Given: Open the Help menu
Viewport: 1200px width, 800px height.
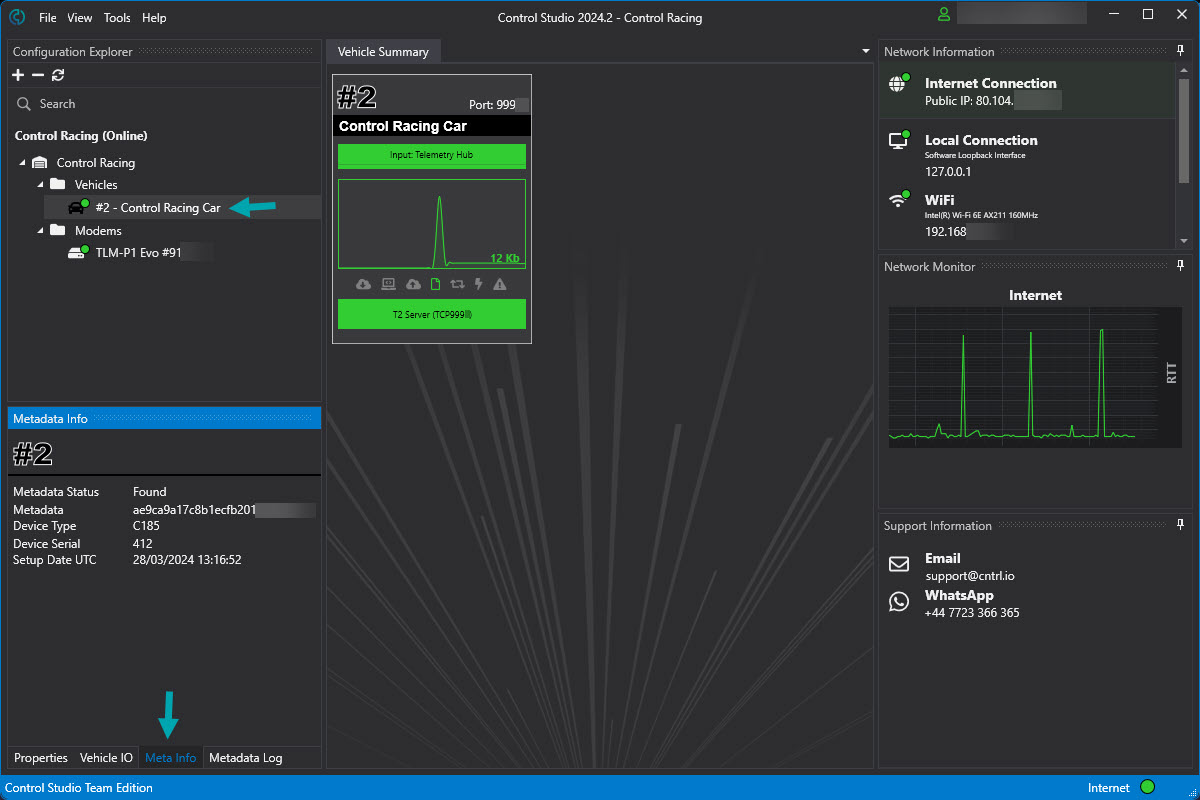Looking at the screenshot, I should 154,18.
